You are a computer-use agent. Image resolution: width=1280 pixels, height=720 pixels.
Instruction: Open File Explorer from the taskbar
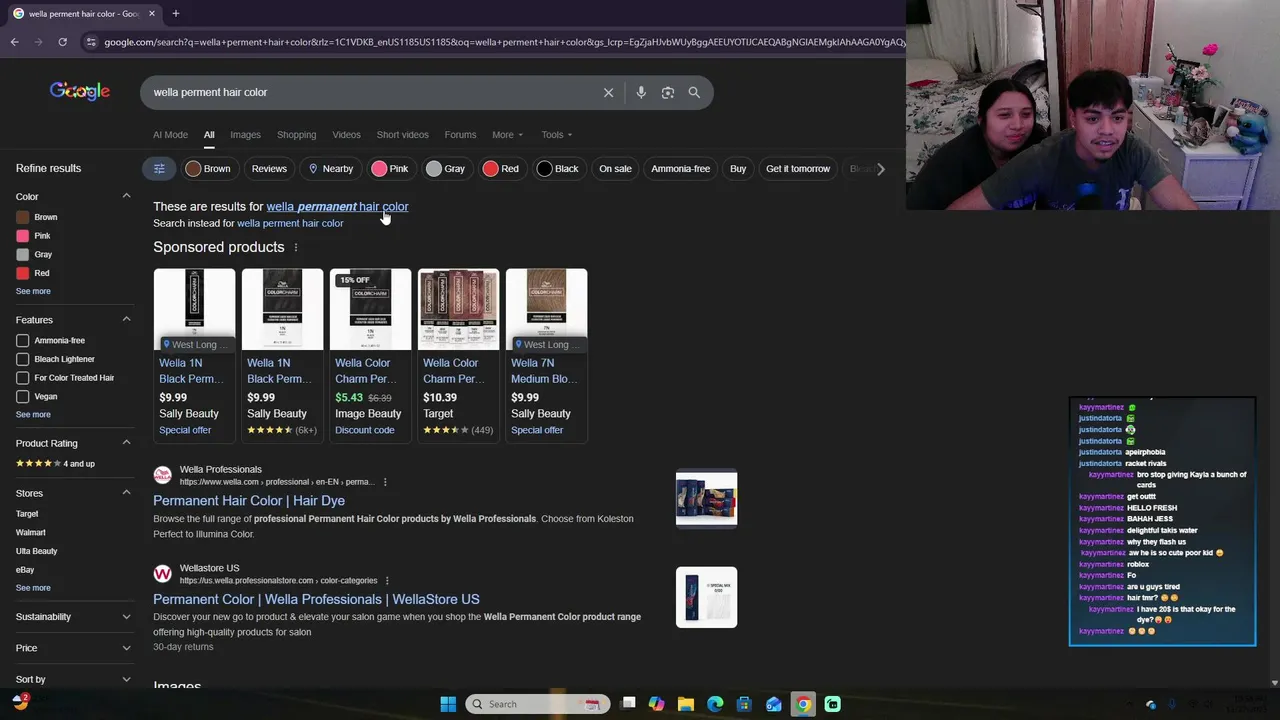click(x=686, y=704)
